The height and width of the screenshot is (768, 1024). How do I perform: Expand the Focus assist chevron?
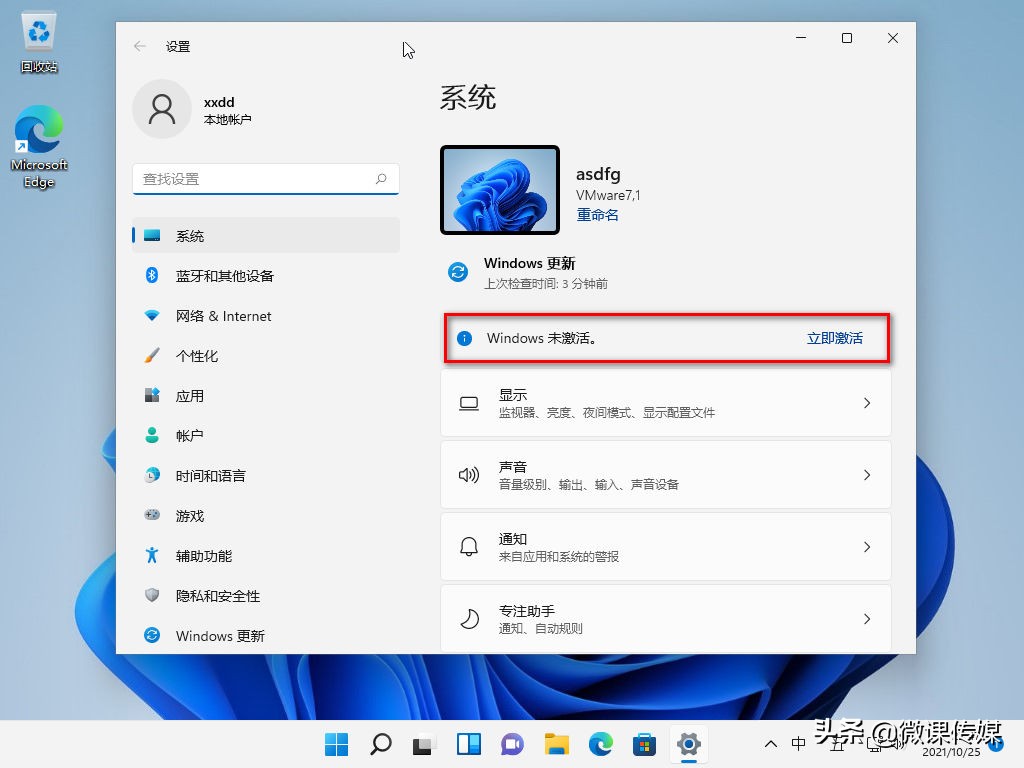coord(867,618)
